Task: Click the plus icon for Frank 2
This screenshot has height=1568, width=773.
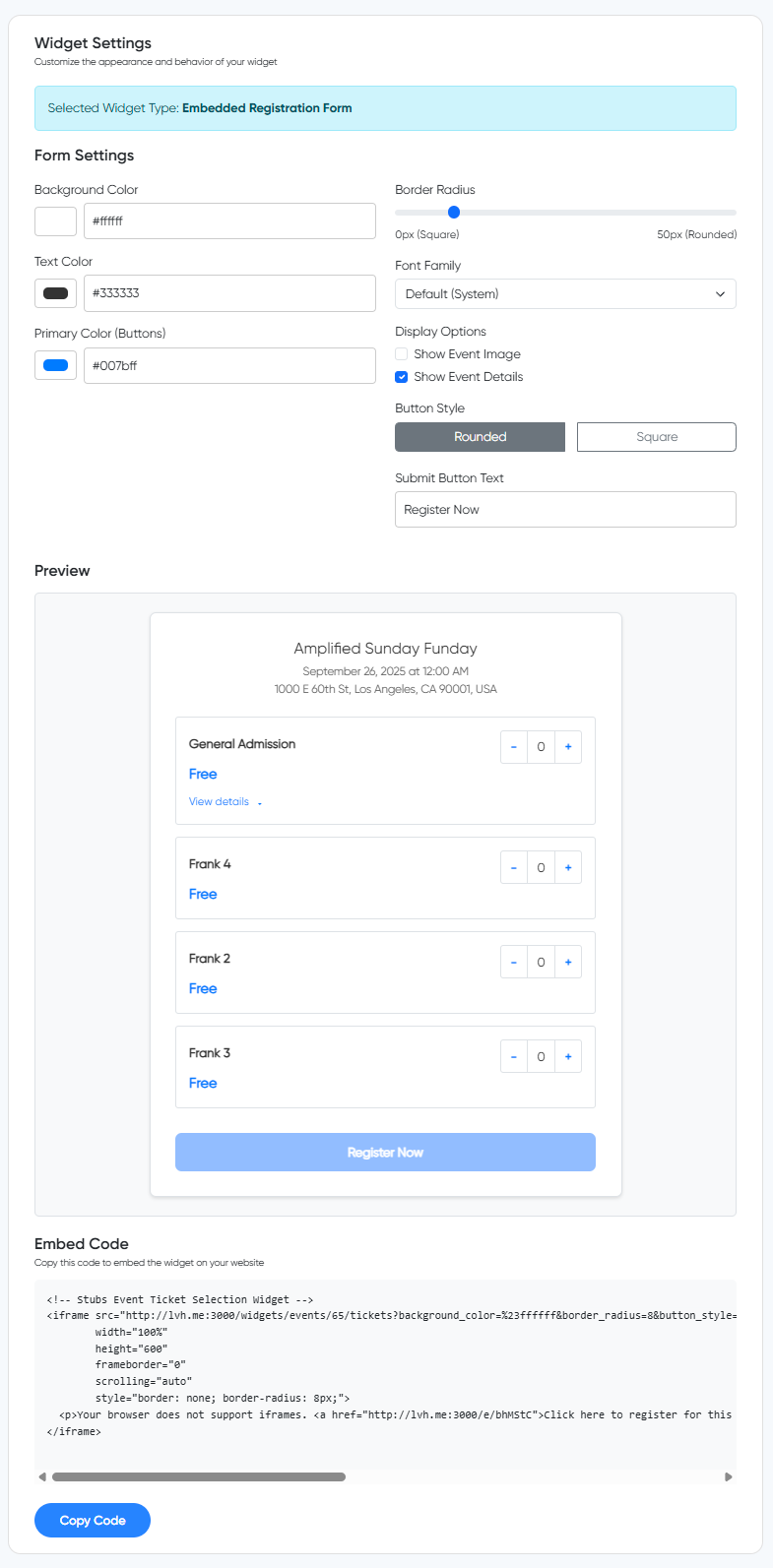Action: point(568,962)
